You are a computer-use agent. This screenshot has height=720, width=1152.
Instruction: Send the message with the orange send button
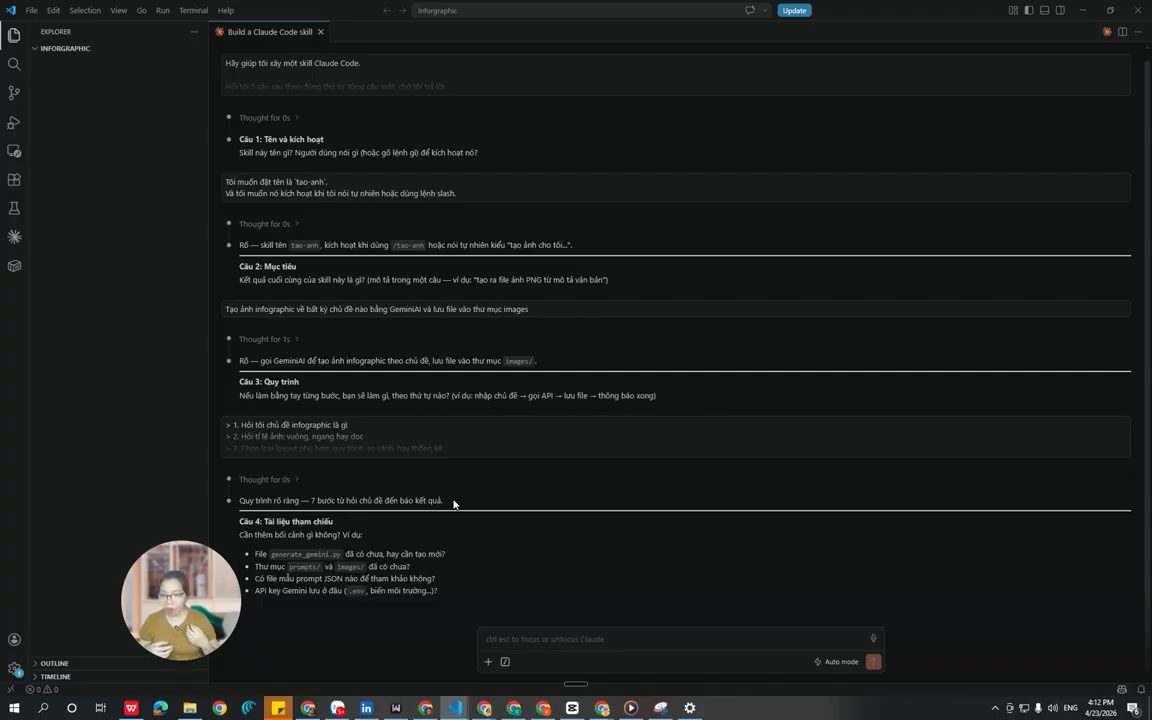point(873,662)
